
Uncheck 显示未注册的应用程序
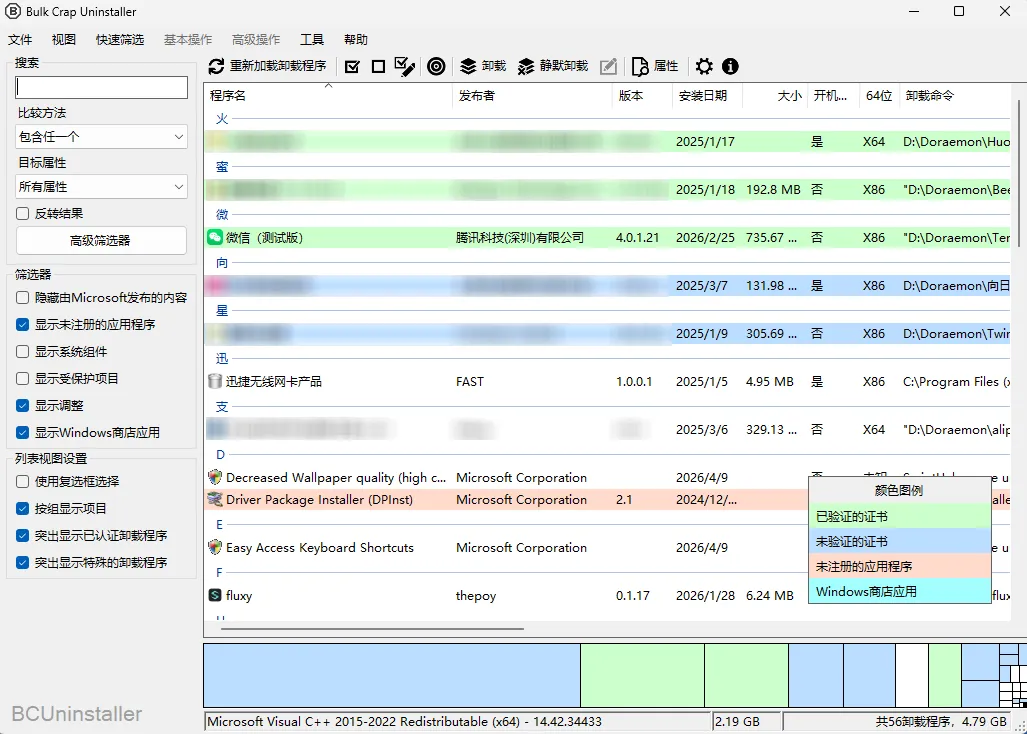[x=22, y=325]
